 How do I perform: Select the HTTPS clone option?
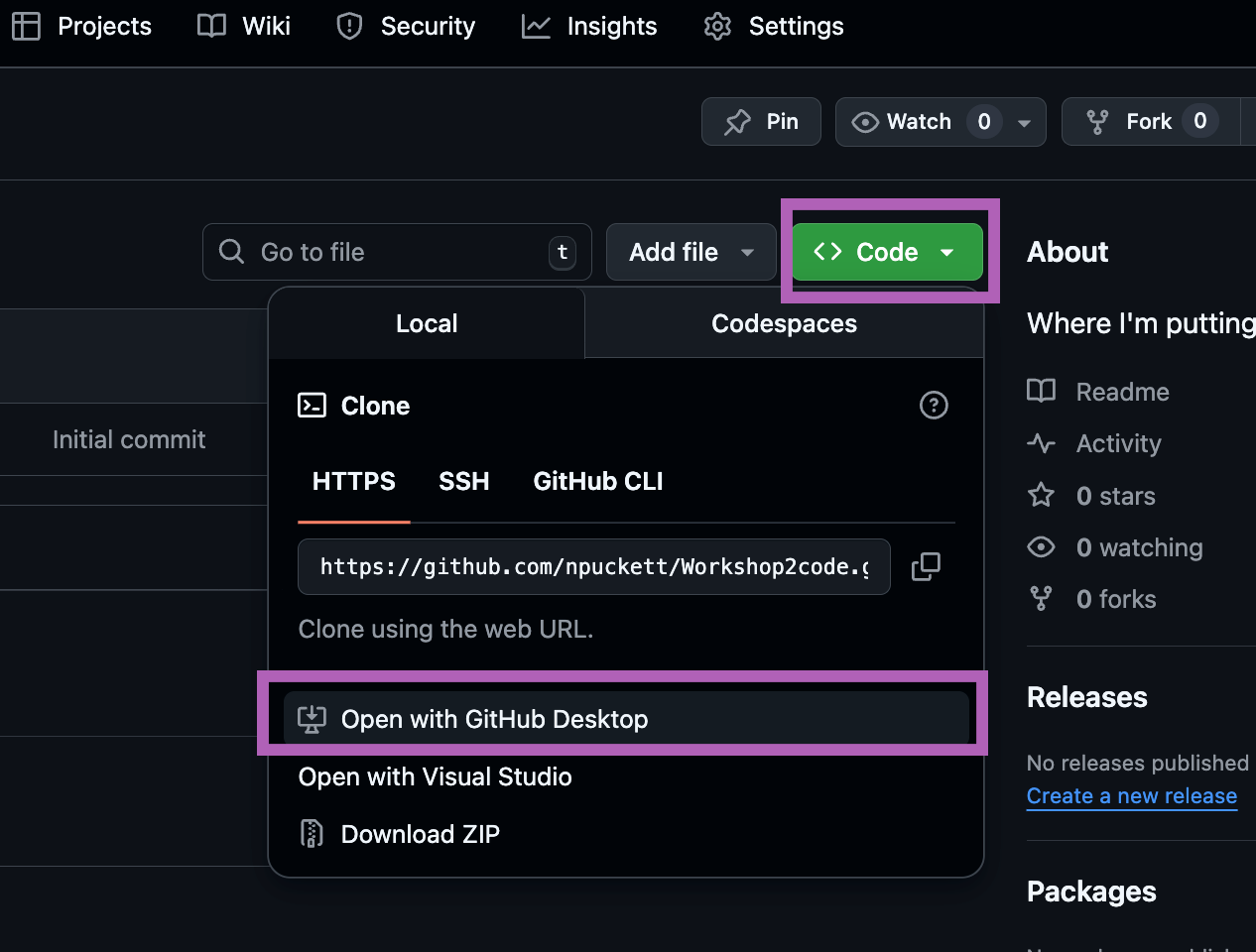click(354, 482)
